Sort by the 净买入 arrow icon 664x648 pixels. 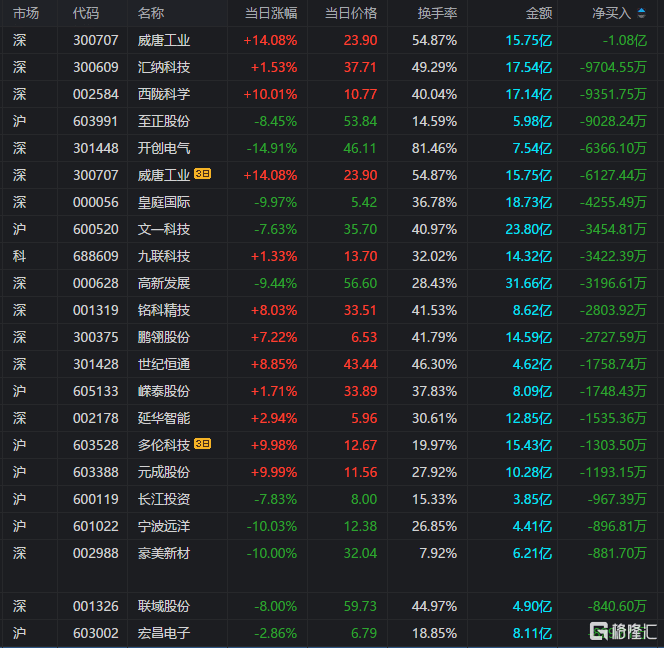(x=642, y=14)
